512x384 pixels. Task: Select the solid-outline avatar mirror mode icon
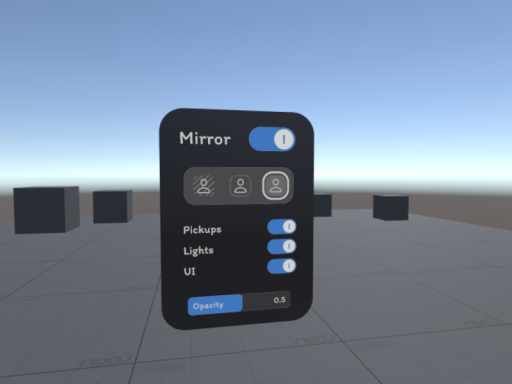pos(276,186)
